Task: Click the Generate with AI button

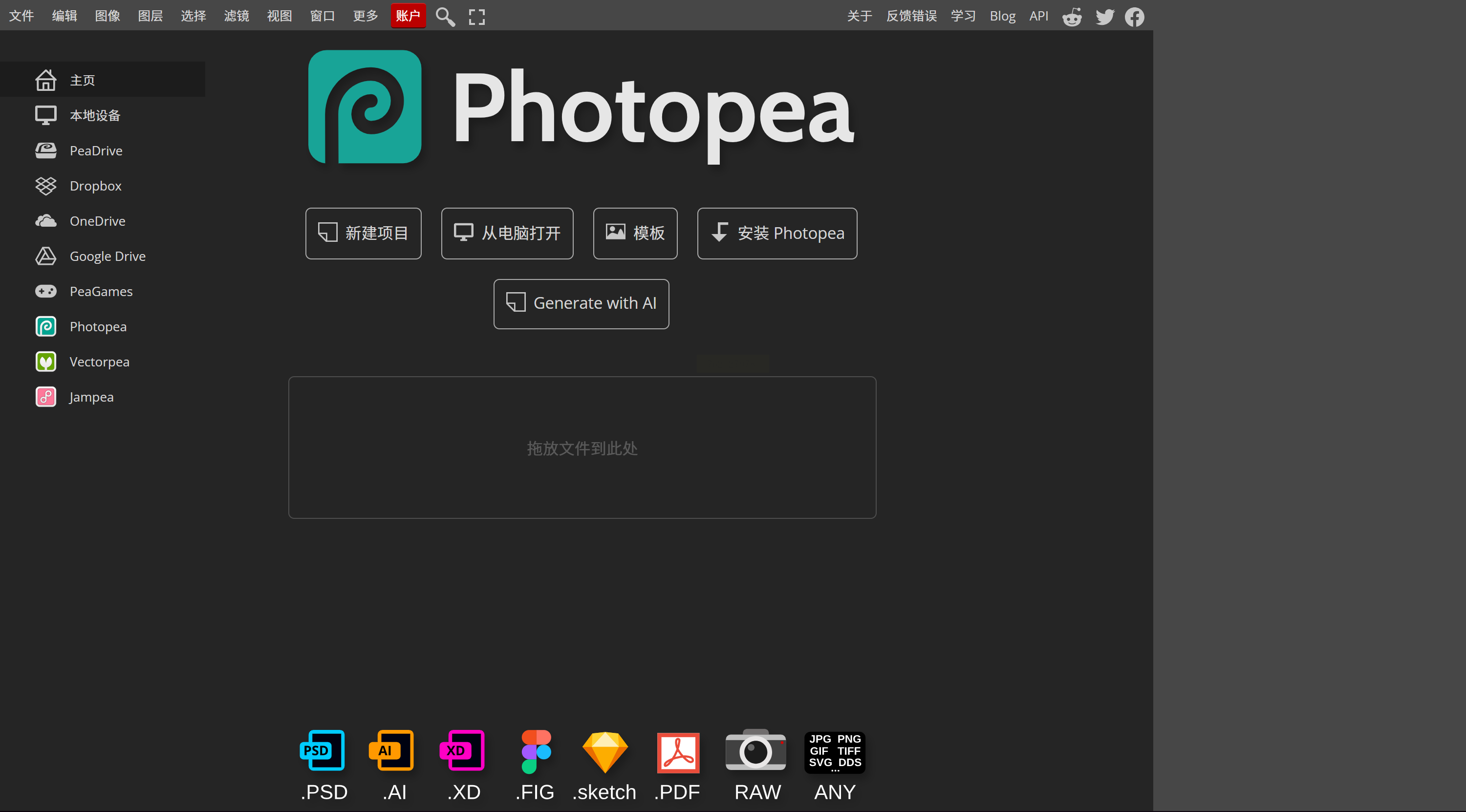Action: (x=581, y=303)
